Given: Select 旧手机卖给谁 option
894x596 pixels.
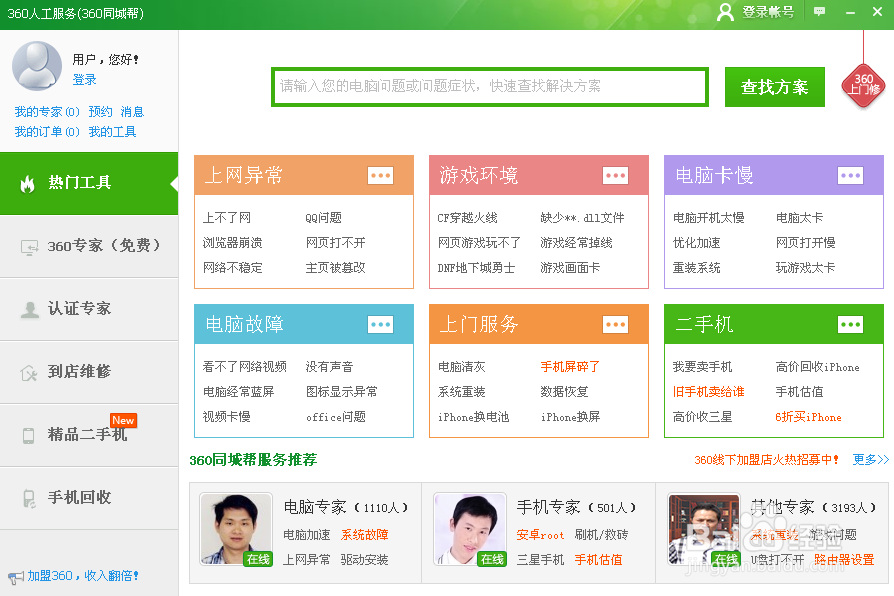Looking at the screenshot, I should (709, 392).
